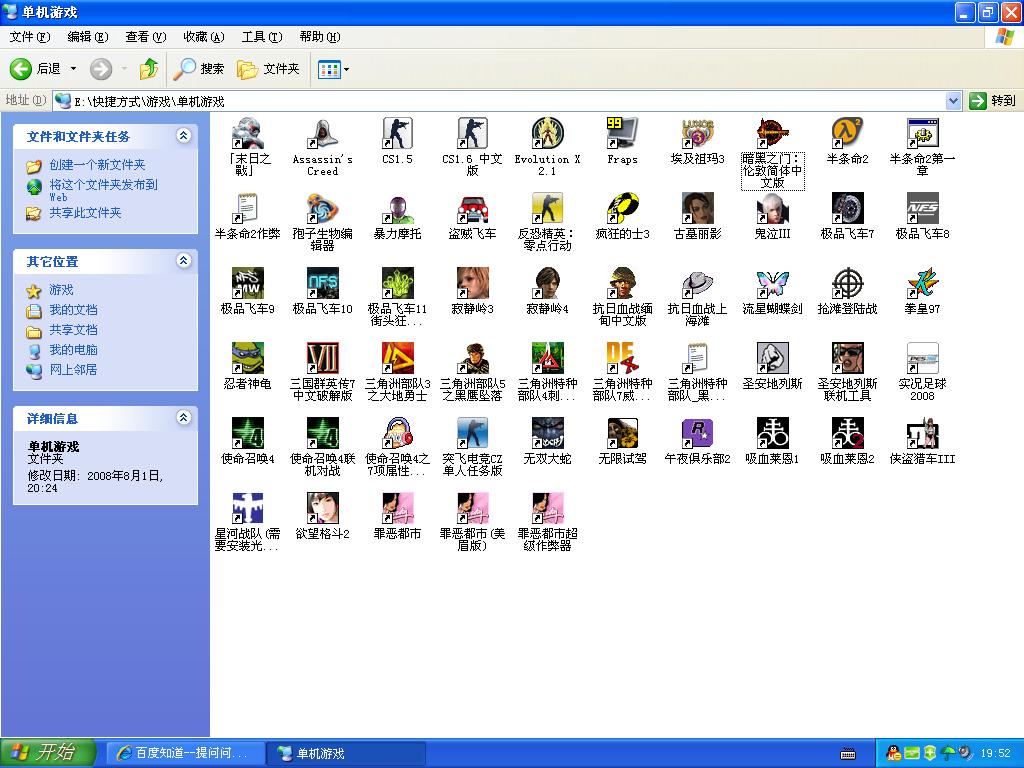The image size is (1024, 768).
Task: Click the 圣安地列斯 shortcut icon
Action: click(x=772, y=359)
